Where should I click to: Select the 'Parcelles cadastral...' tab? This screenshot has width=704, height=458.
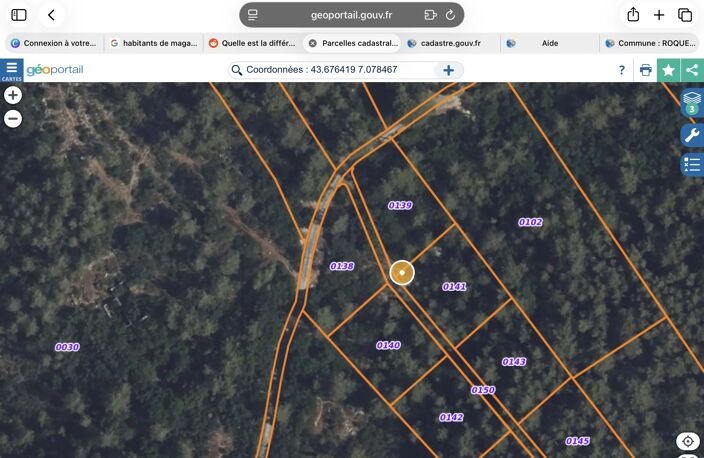tap(352, 43)
